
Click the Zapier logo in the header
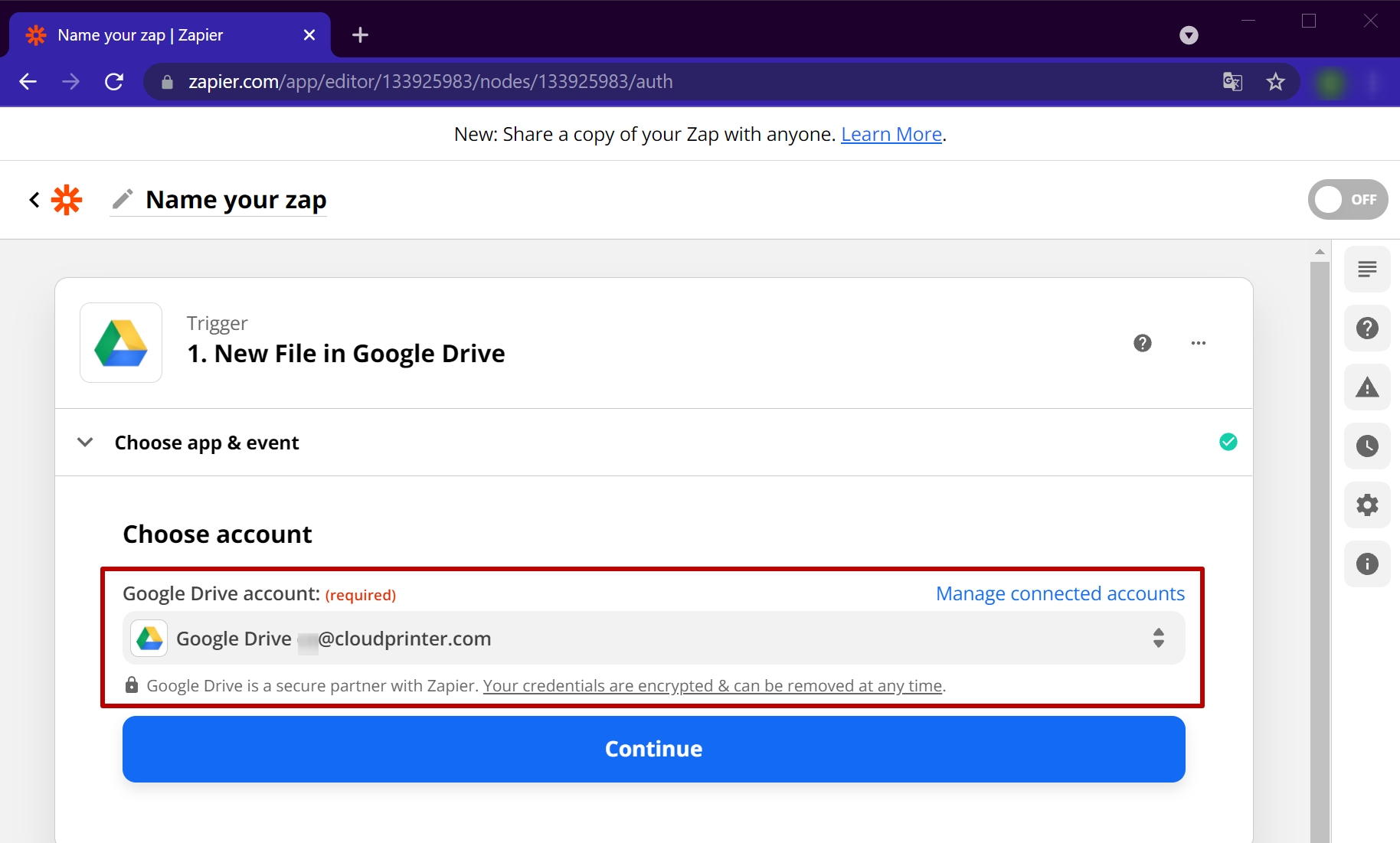67,200
